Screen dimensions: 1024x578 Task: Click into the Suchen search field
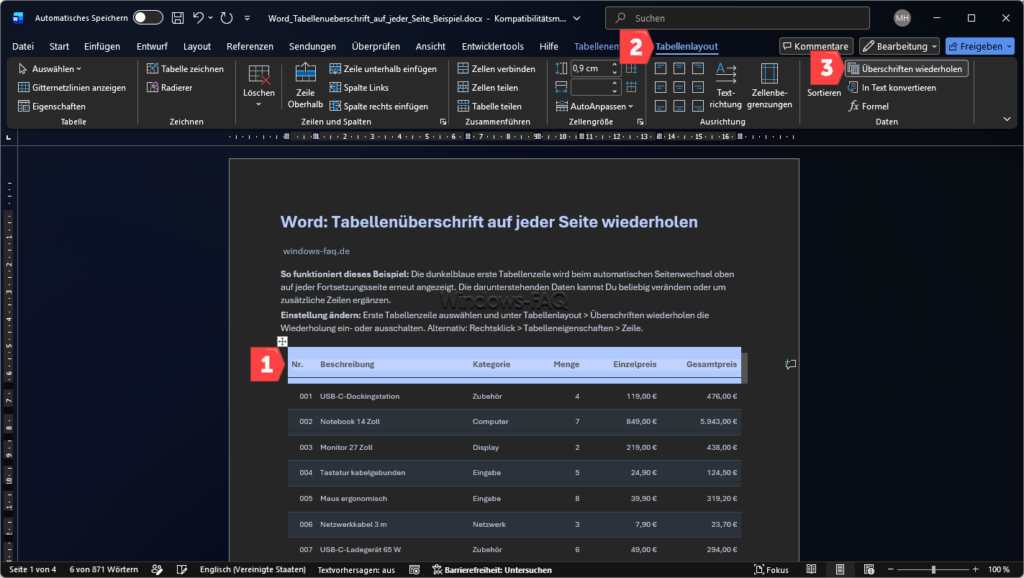coord(737,18)
